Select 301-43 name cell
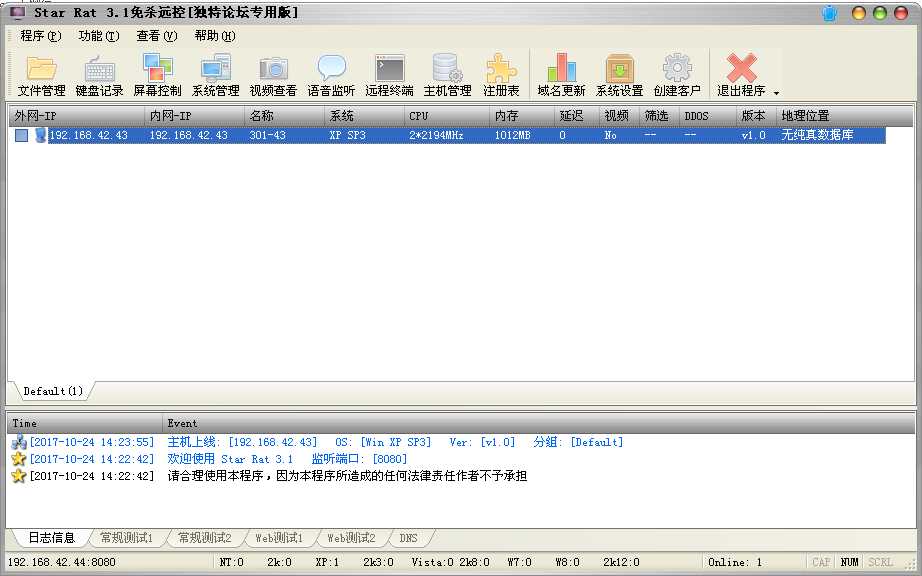Screen dimensions: 922x576 coord(268,135)
